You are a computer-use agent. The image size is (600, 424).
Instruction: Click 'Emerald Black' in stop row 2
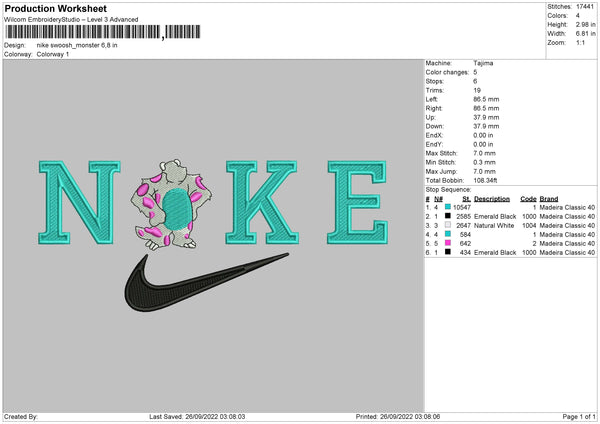pyautogui.click(x=495, y=217)
